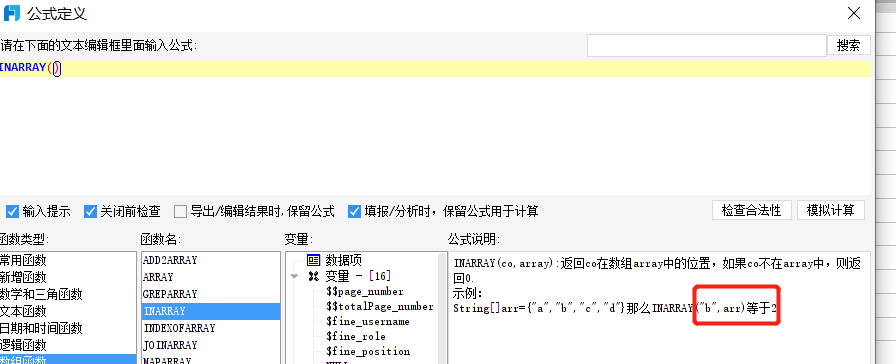Screen dimensions: 896x364
Task: Select 数据项 in variable tree
Action: 343,261
